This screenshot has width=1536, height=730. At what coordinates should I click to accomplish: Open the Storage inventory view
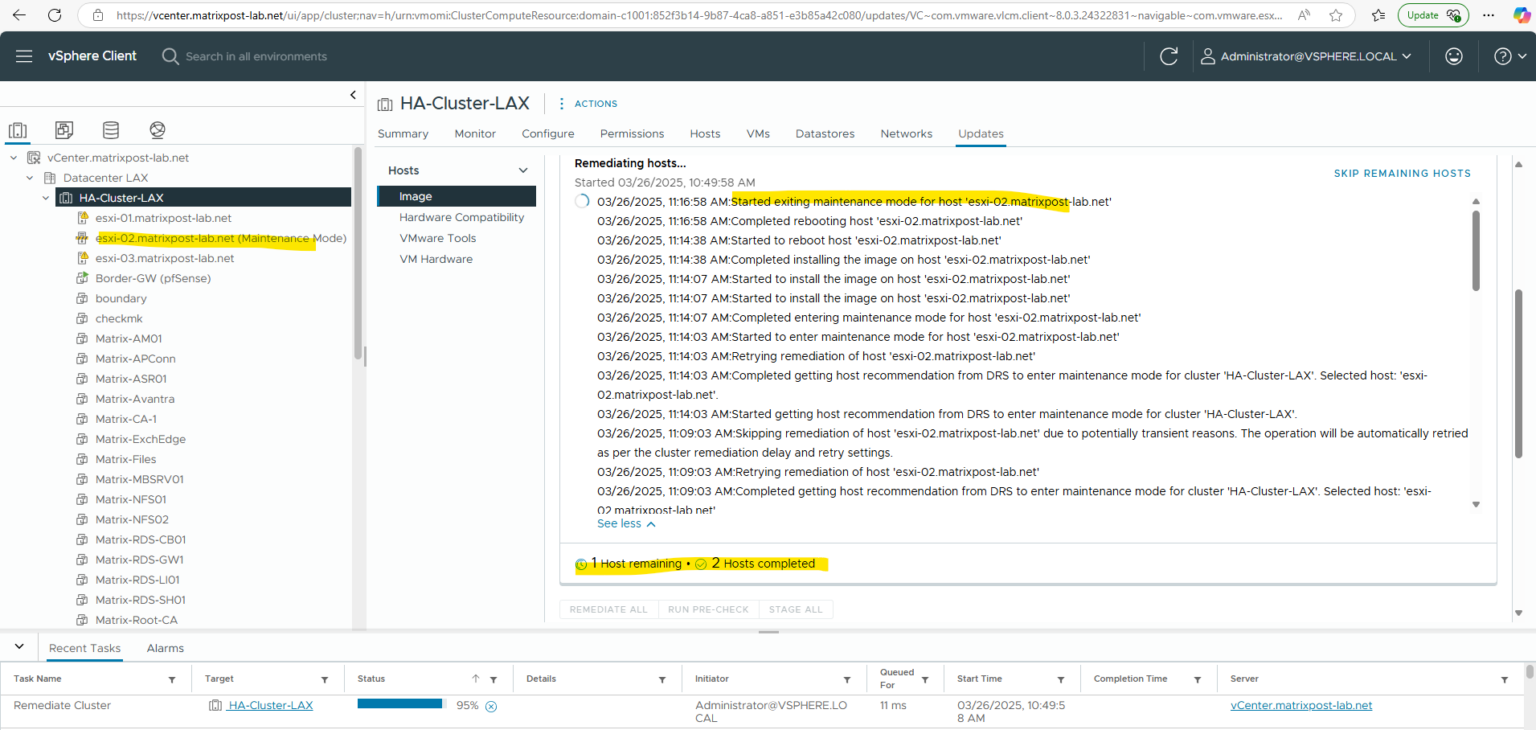(110, 130)
